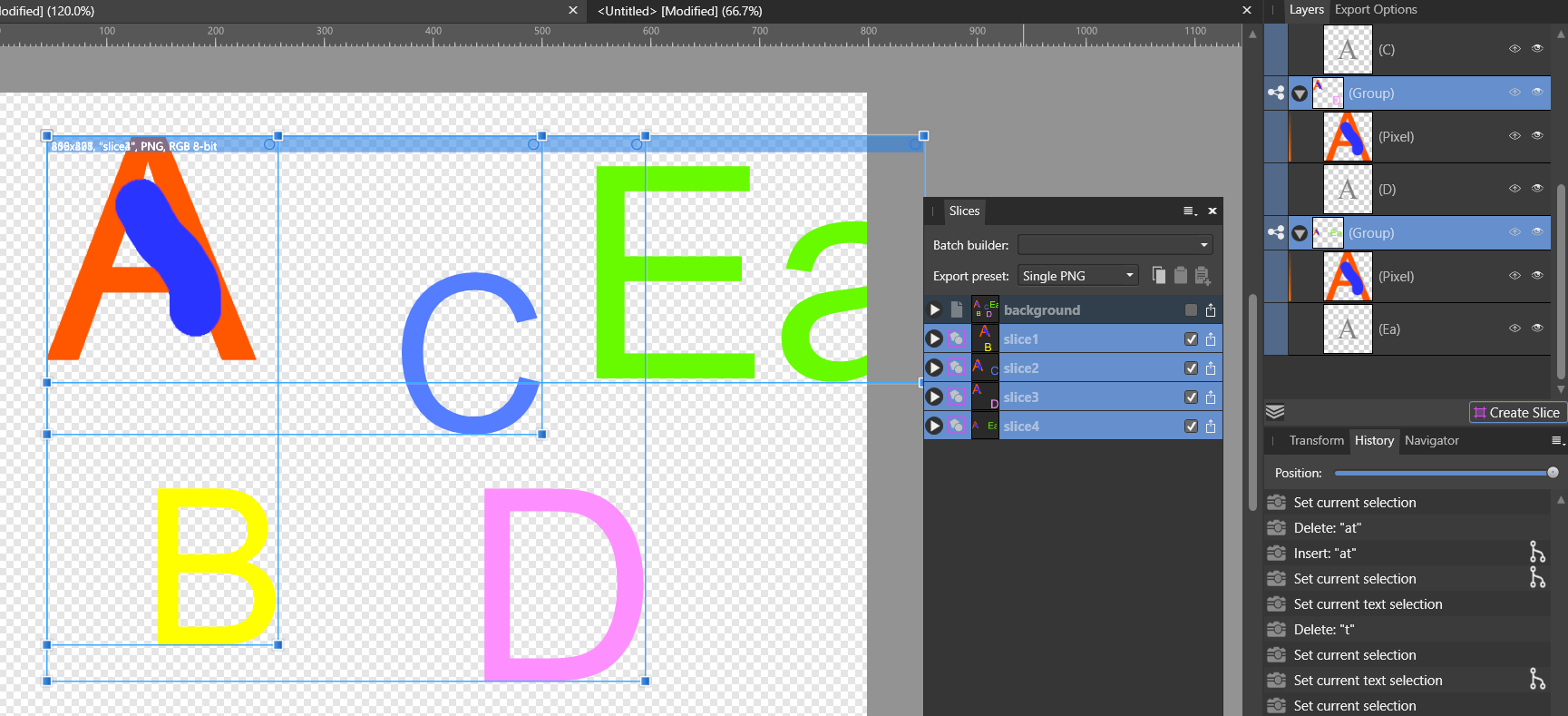Click the export icon for slice1
Screen dimensions: 1568x716
click(x=1211, y=339)
